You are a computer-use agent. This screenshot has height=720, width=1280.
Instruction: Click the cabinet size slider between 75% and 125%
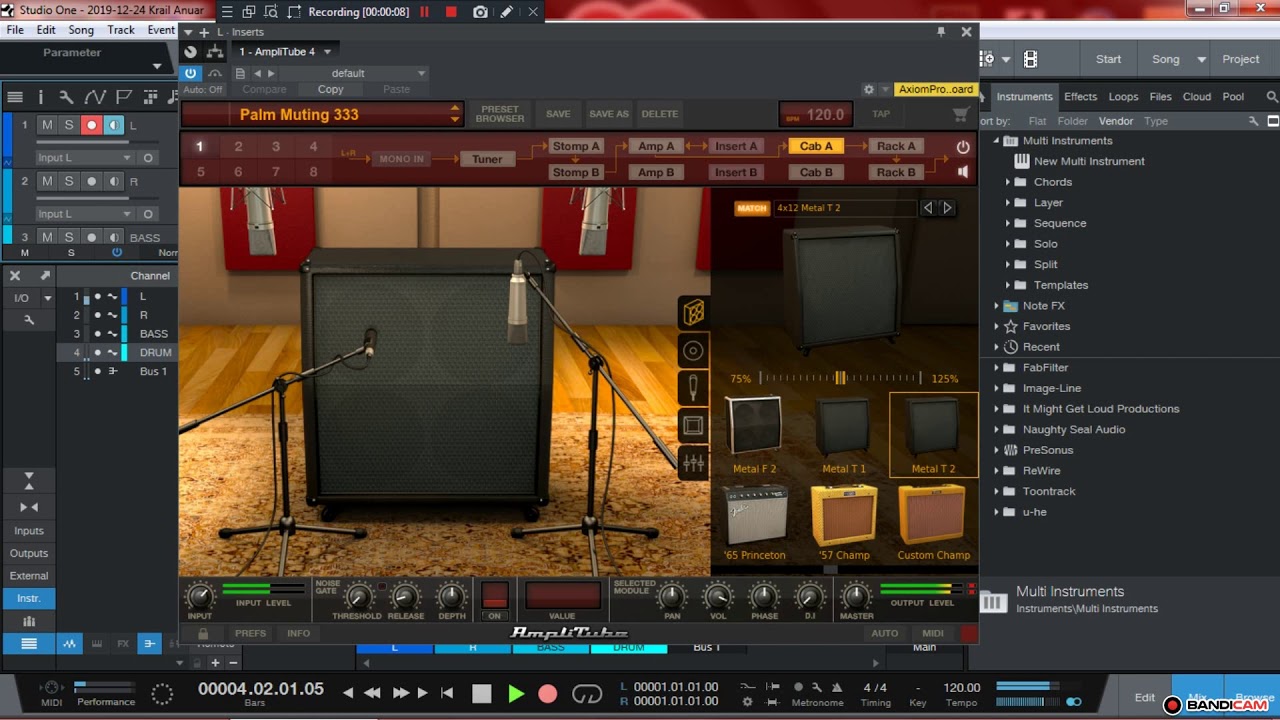[839, 378]
